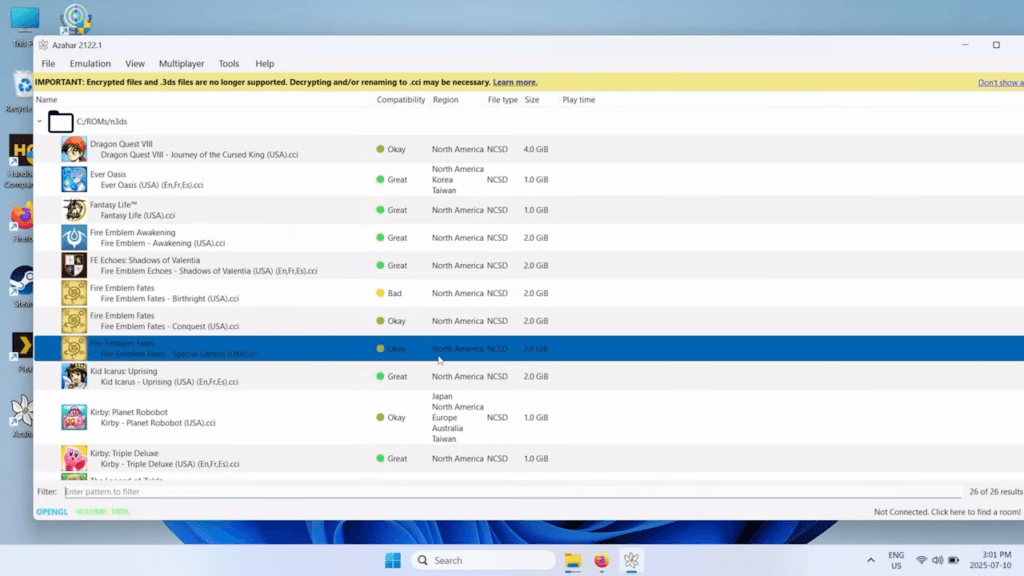Show hidden system tray icons chevron

click(871, 560)
